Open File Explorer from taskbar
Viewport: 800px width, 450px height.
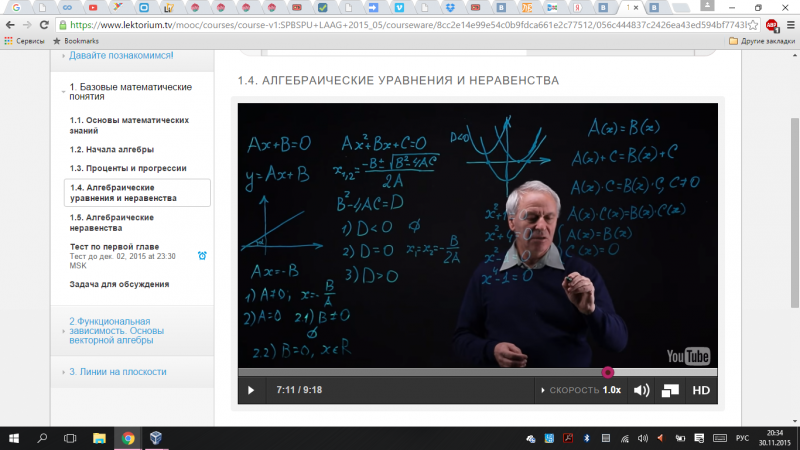pos(99,438)
